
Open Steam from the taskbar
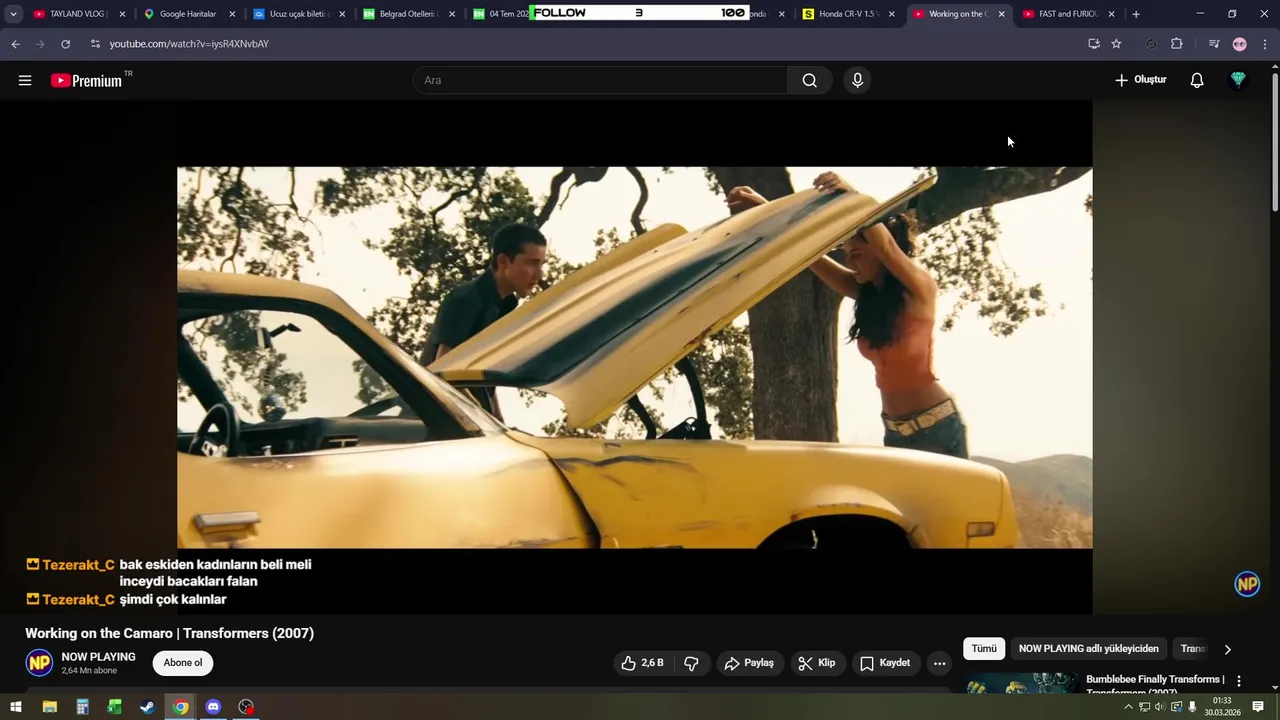[x=147, y=707]
